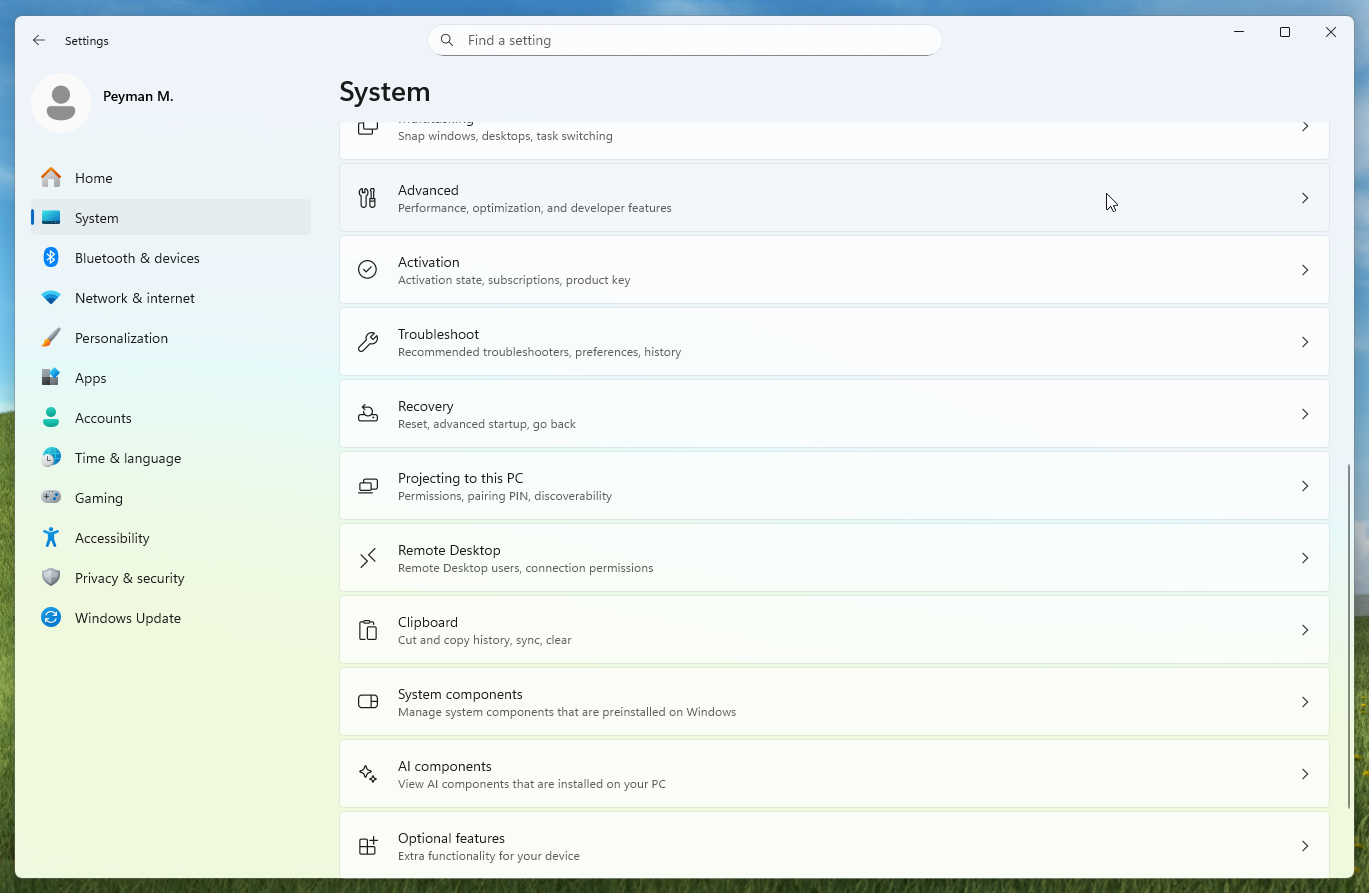Open Time & language settings label

(x=128, y=458)
